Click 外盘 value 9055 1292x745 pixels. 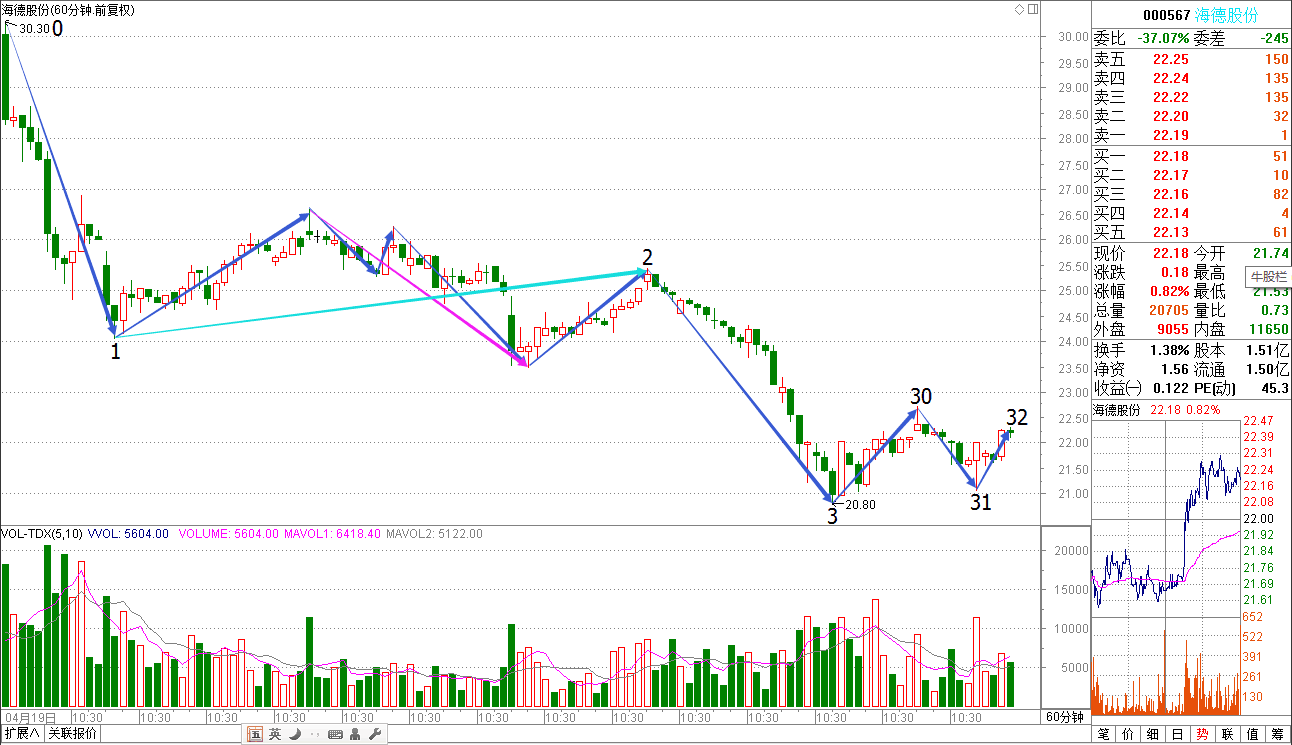click(1172, 330)
